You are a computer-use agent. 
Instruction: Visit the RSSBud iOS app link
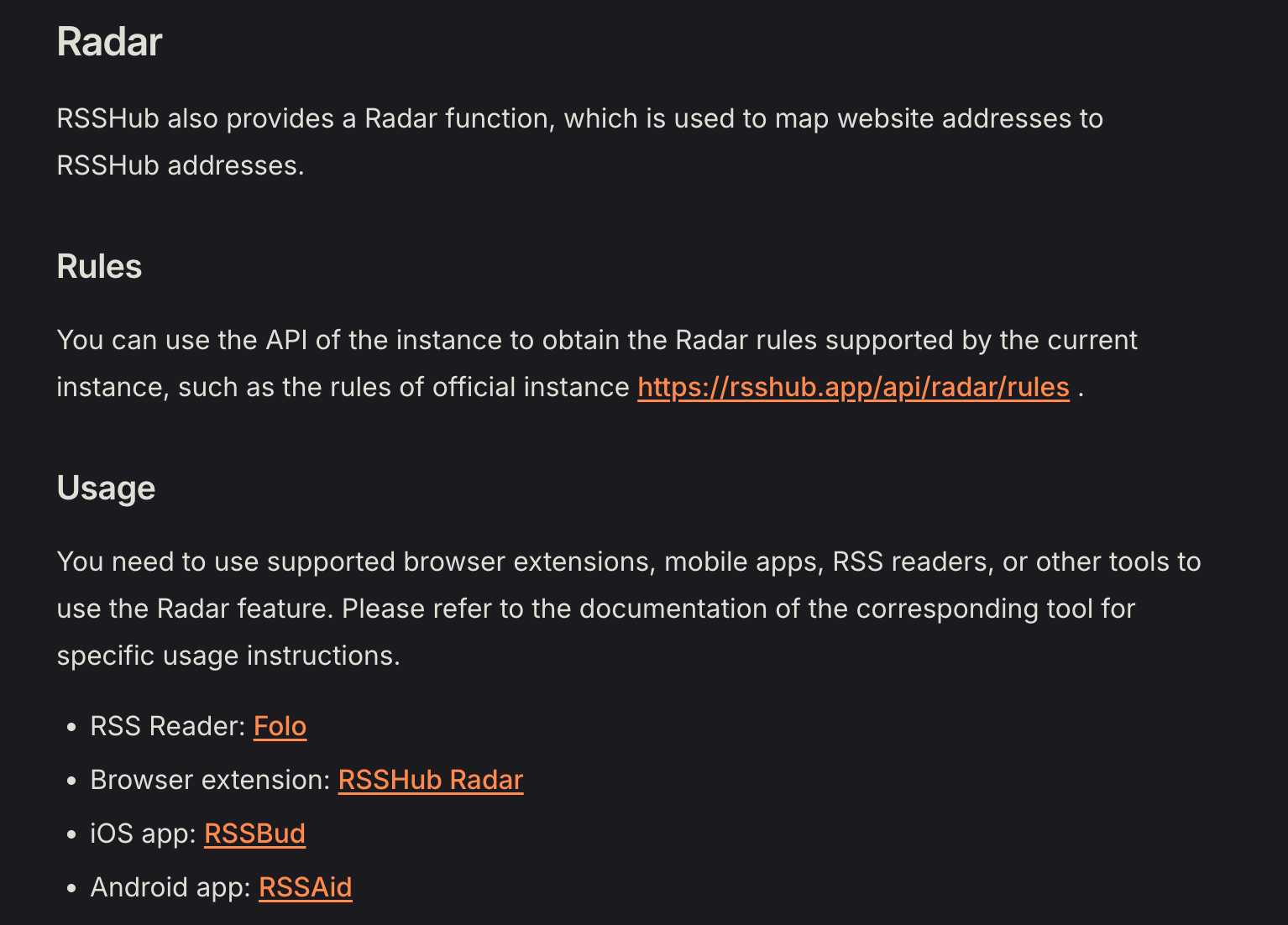[254, 834]
